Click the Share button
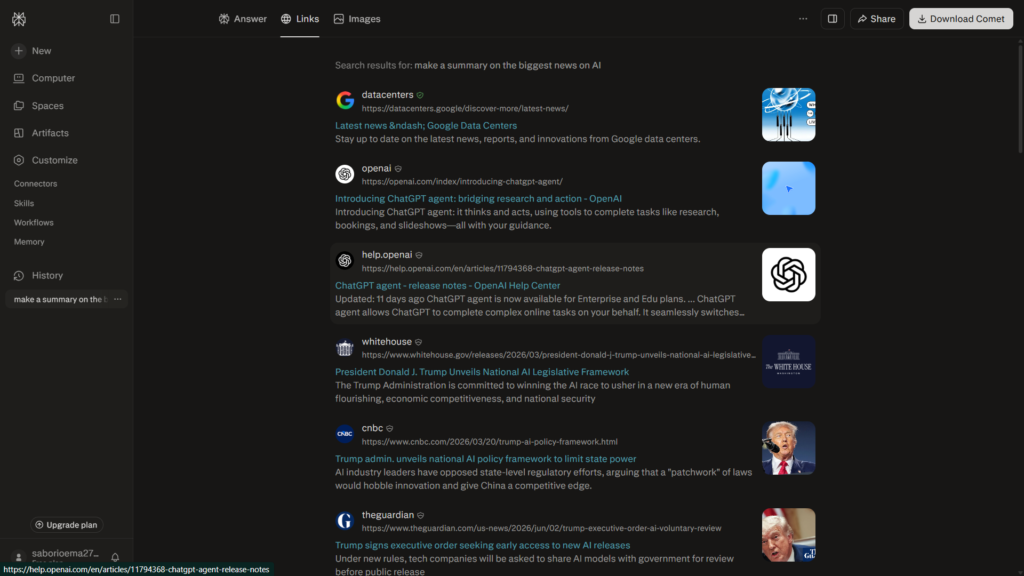 876,19
